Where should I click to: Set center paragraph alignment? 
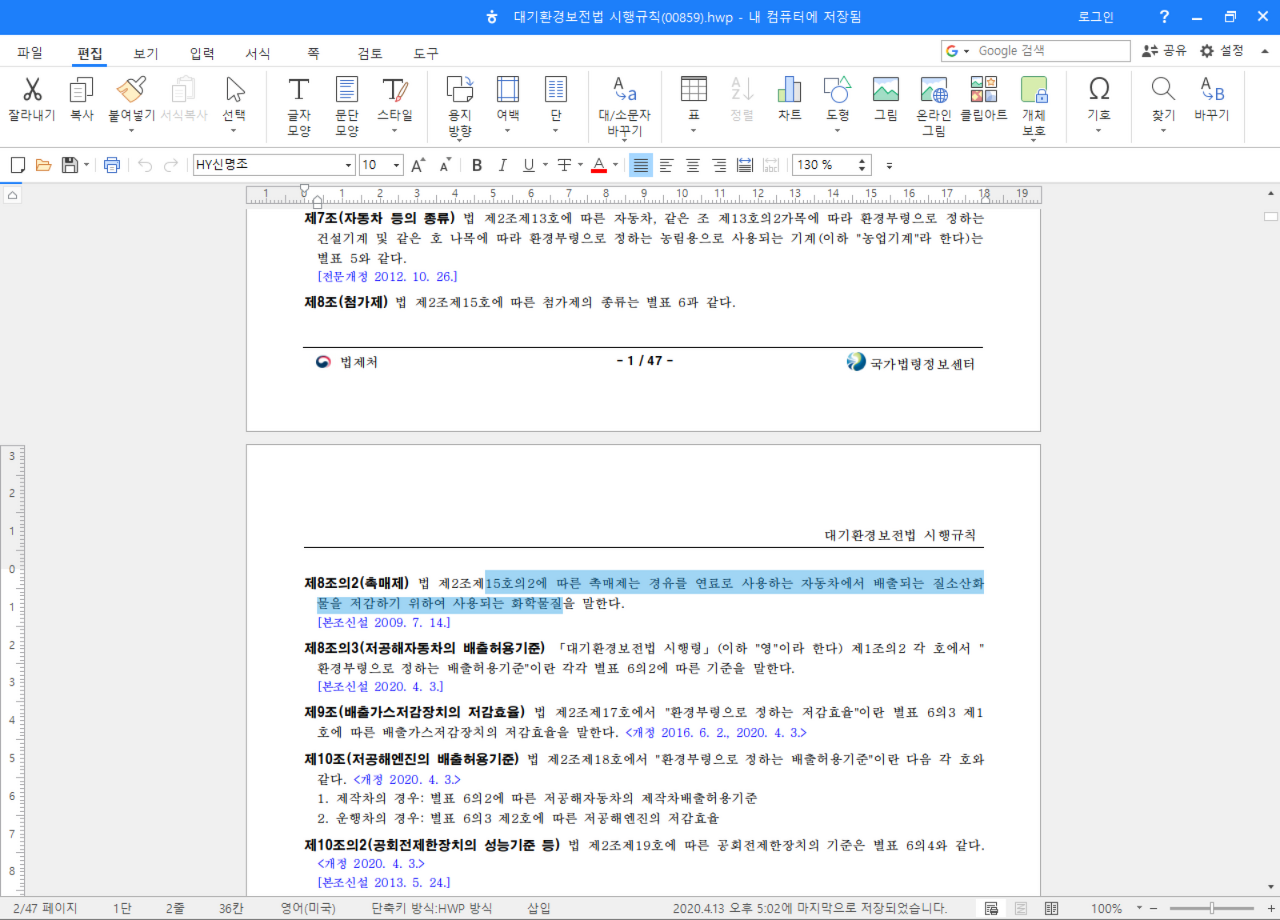point(693,165)
